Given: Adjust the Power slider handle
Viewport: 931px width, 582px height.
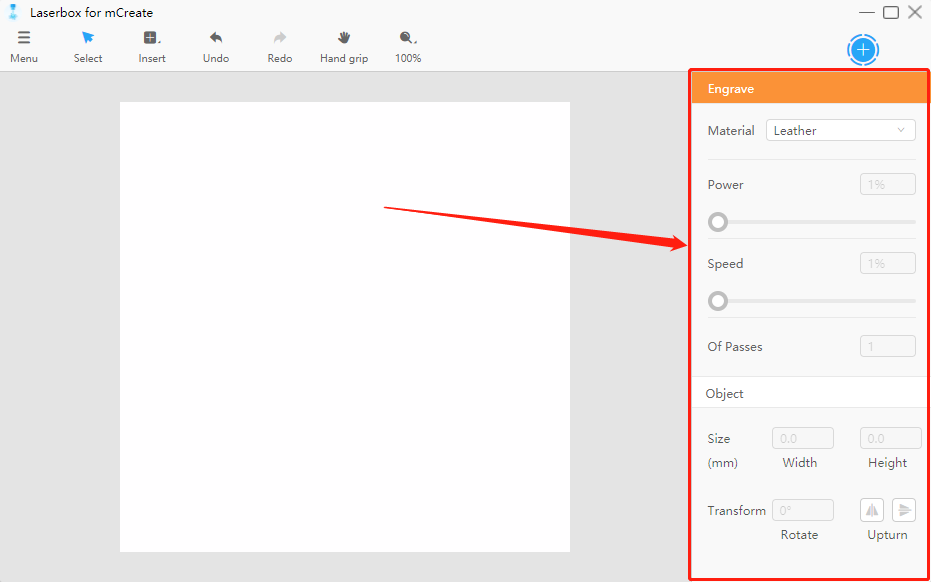Looking at the screenshot, I should (x=718, y=222).
